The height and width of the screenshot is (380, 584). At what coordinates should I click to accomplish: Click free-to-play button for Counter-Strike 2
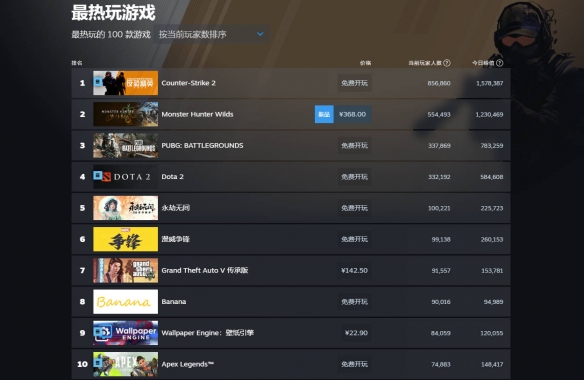[x=355, y=83]
